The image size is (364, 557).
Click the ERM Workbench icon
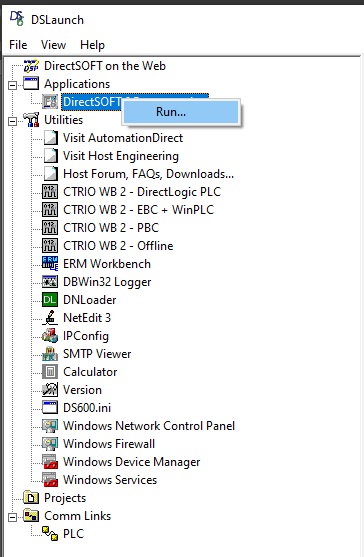click(x=50, y=264)
